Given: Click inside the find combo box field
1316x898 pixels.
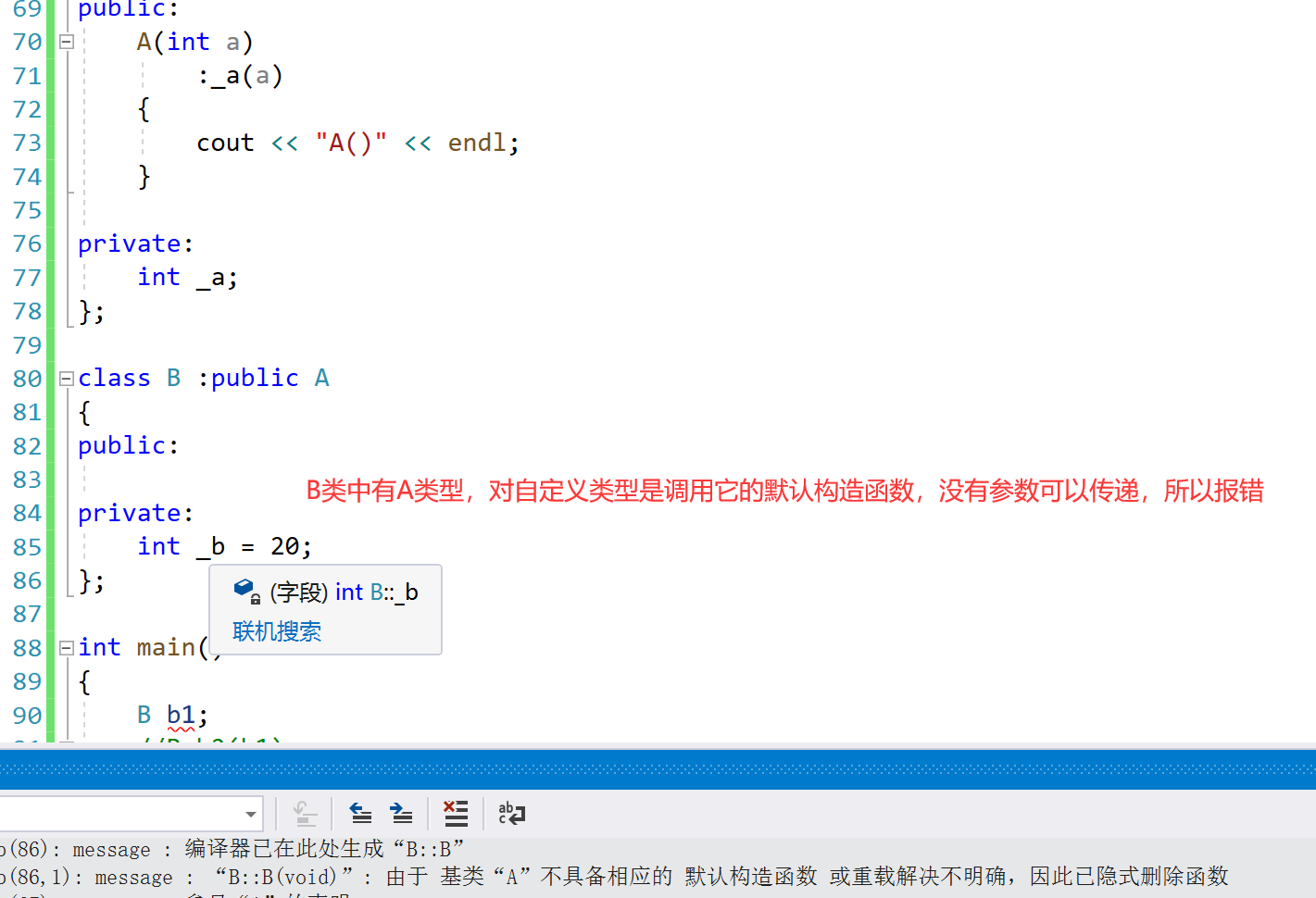Looking at the screenshot, I should point(120,814).
